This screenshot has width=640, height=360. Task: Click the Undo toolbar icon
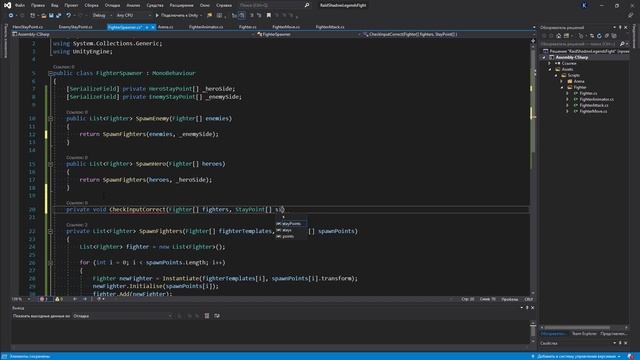(x=69, y=16)
